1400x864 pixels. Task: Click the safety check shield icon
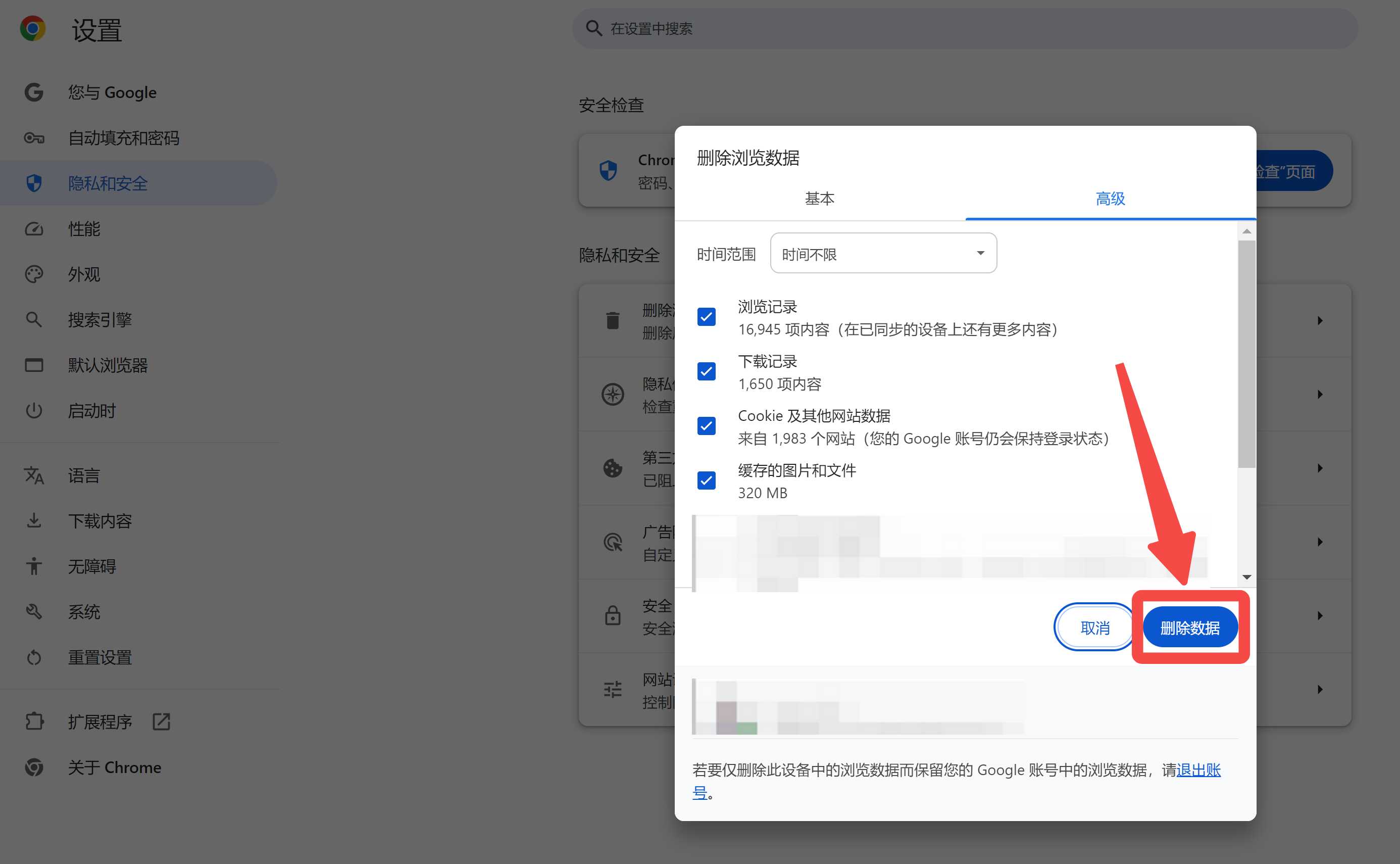click(x=608, y=170)
